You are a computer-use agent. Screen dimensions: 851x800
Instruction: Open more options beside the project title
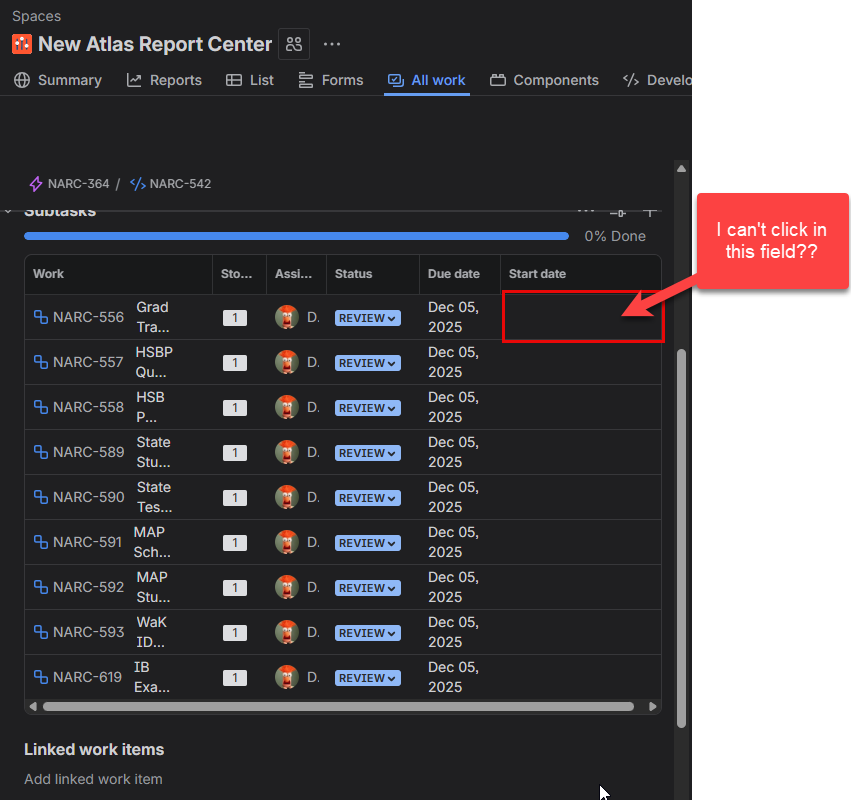click(332, 44)
